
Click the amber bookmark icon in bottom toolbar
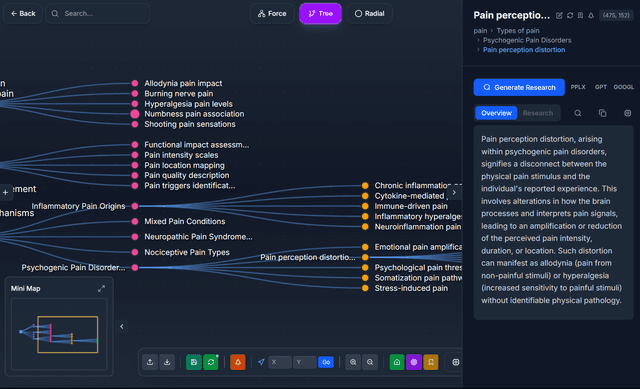coord(431,362)
